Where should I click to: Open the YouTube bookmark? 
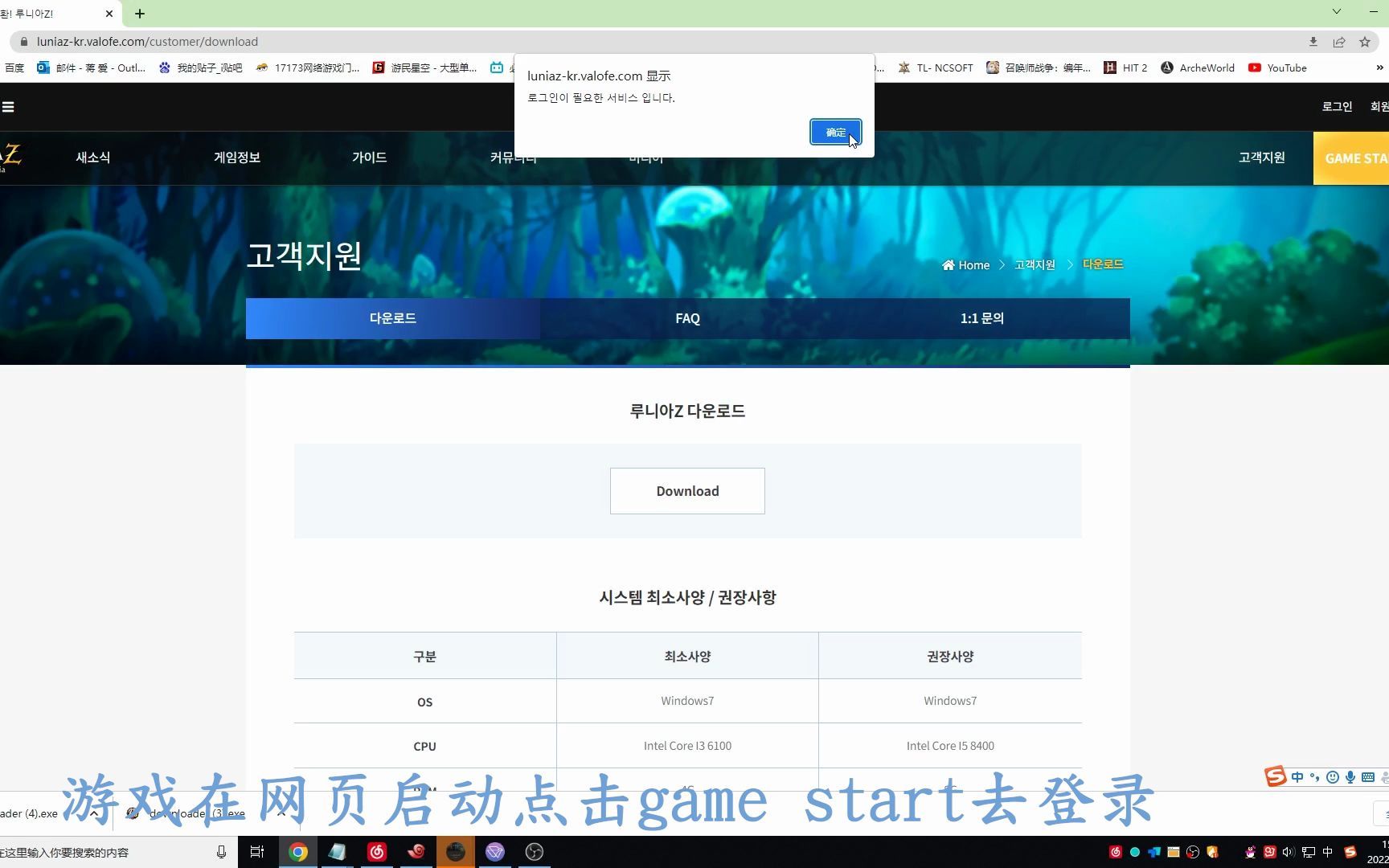(x=1277, y=68)
